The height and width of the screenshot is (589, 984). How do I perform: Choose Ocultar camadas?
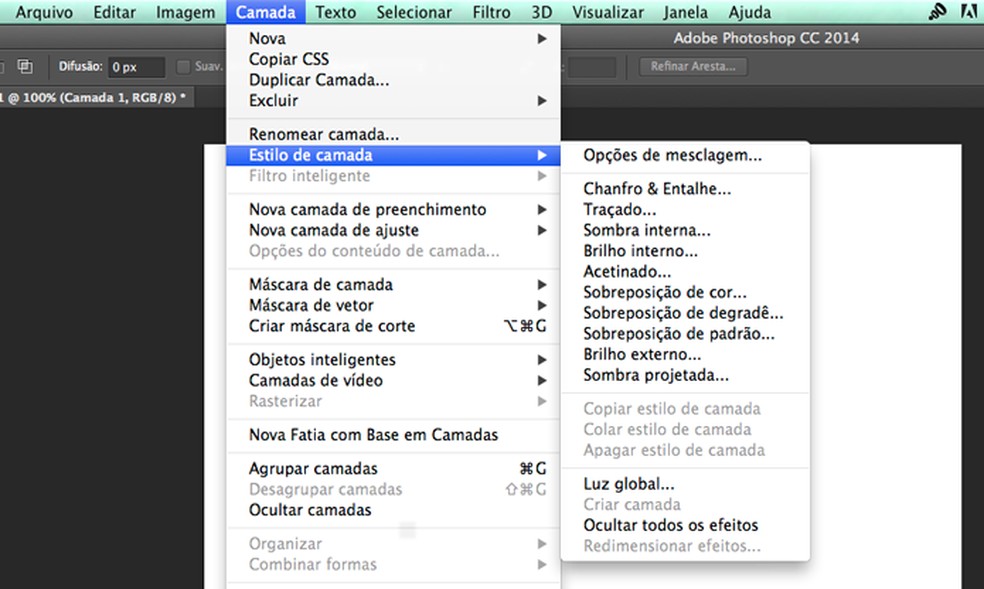(x=393, y=510)
